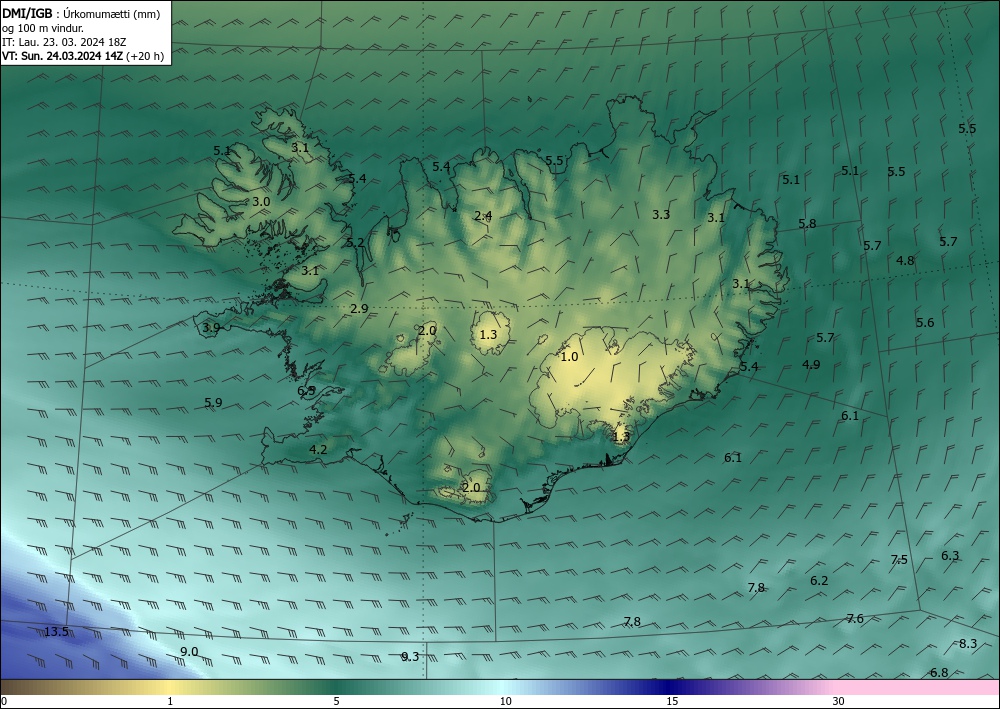1000x709 pixels.
Task: Click the 5.8 value off the east coast
Action: pyautogui.click(x=807, y=224)
